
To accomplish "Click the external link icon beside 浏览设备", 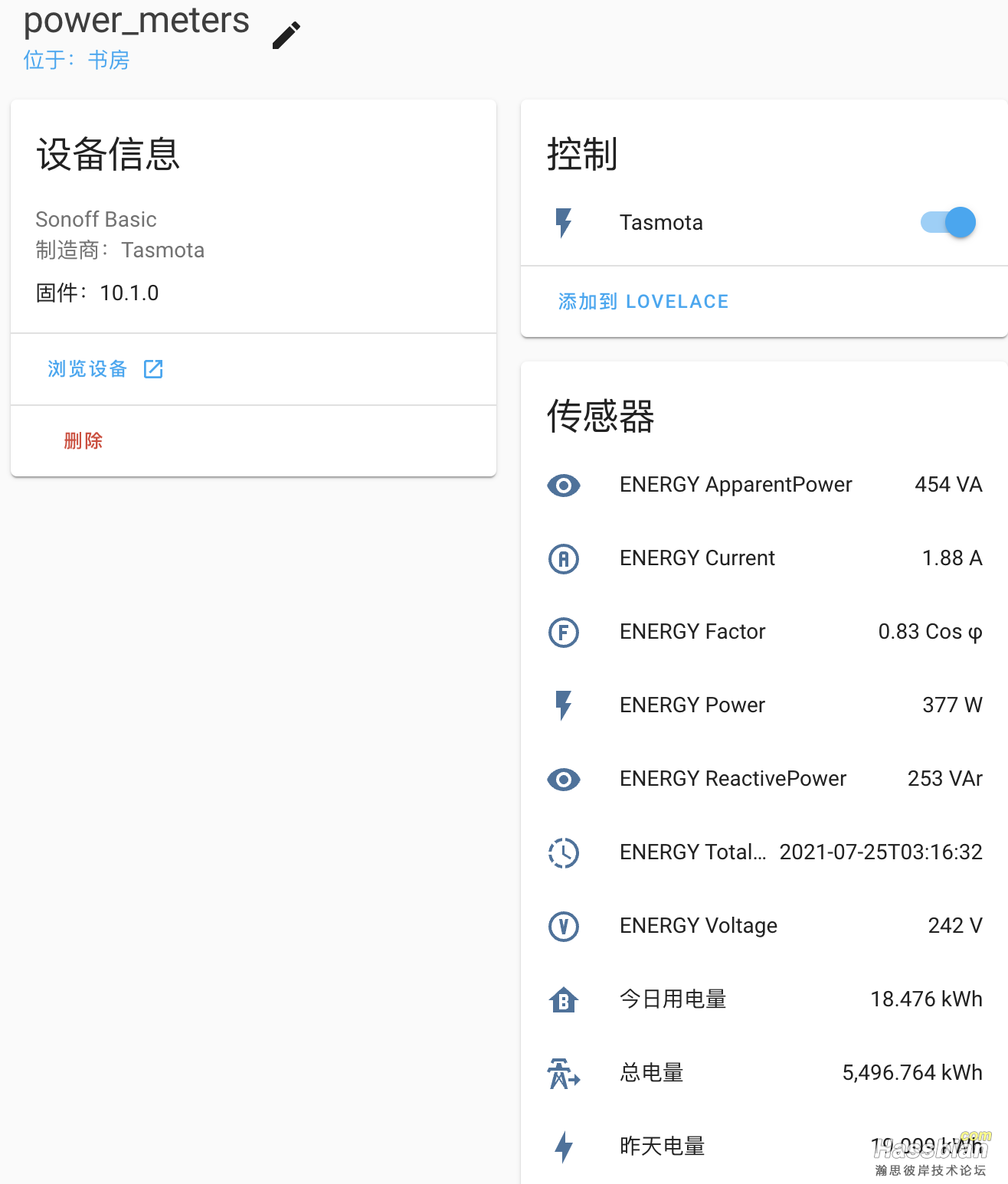I will [x=153, y=369].
